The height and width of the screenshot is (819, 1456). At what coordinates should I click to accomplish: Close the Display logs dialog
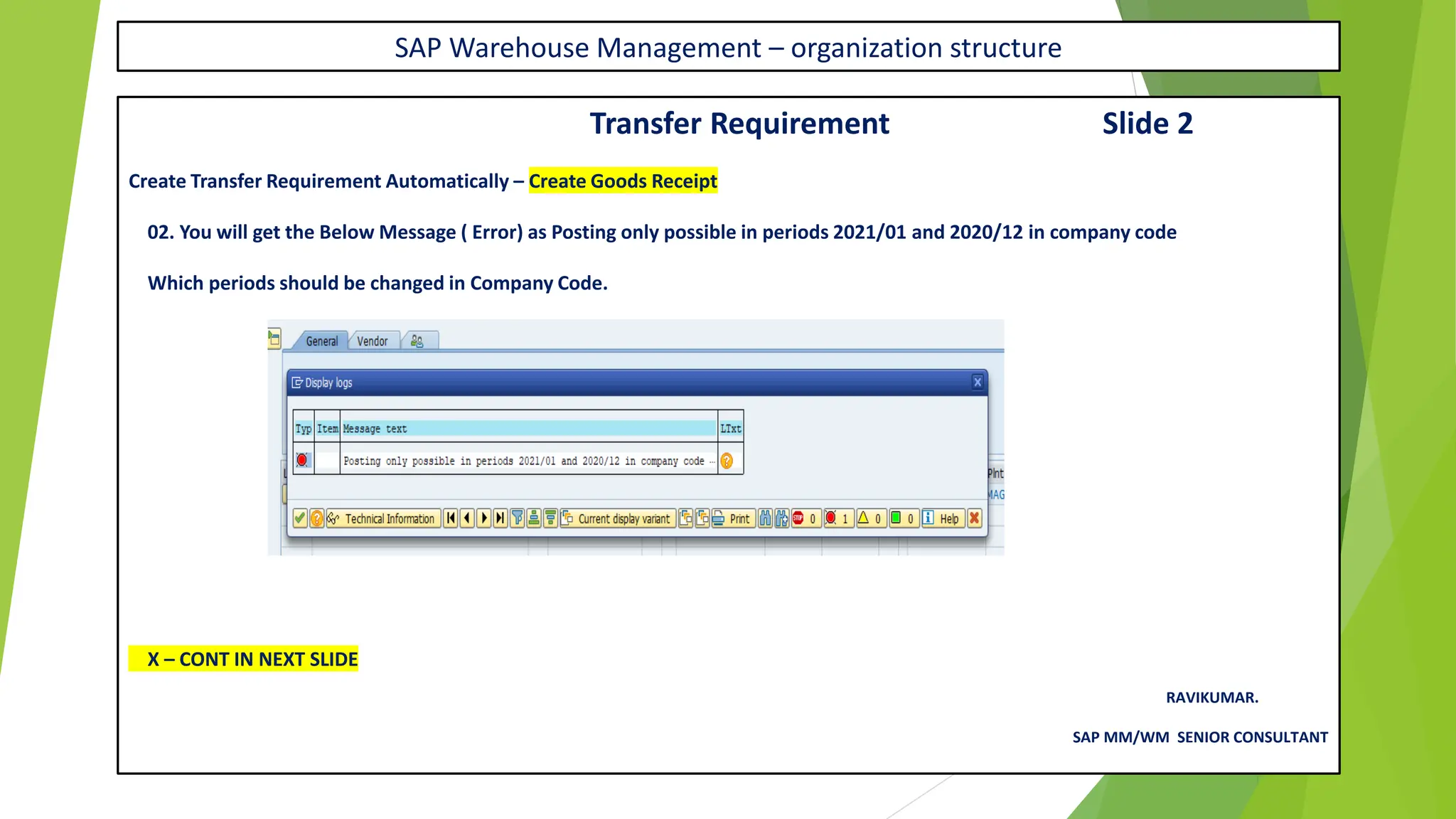[x=978, y=382]
